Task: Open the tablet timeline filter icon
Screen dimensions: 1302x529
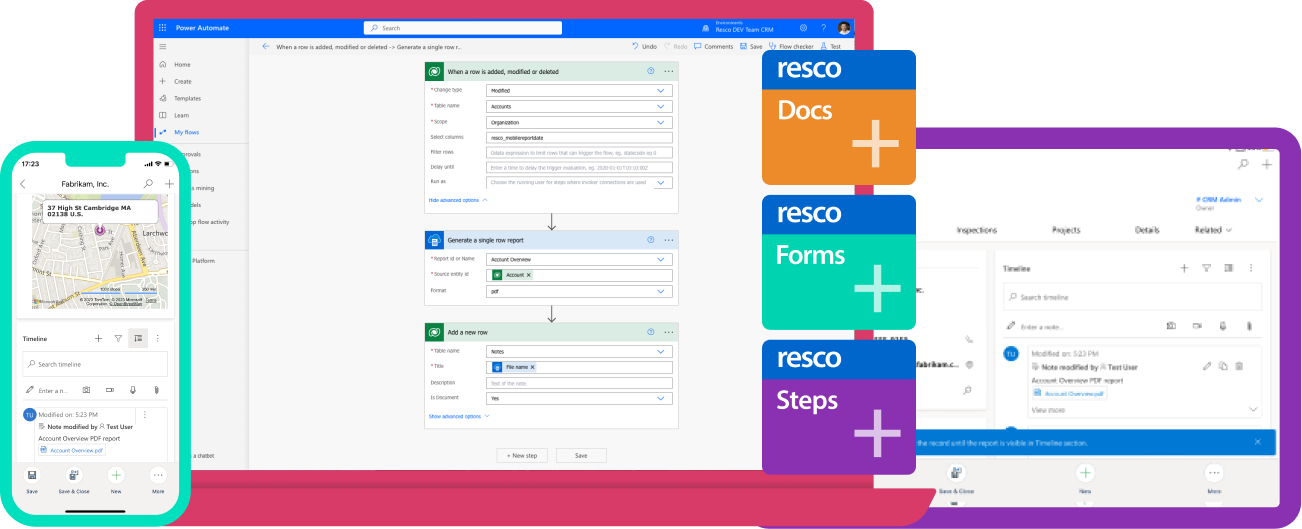Action: 1207,268
